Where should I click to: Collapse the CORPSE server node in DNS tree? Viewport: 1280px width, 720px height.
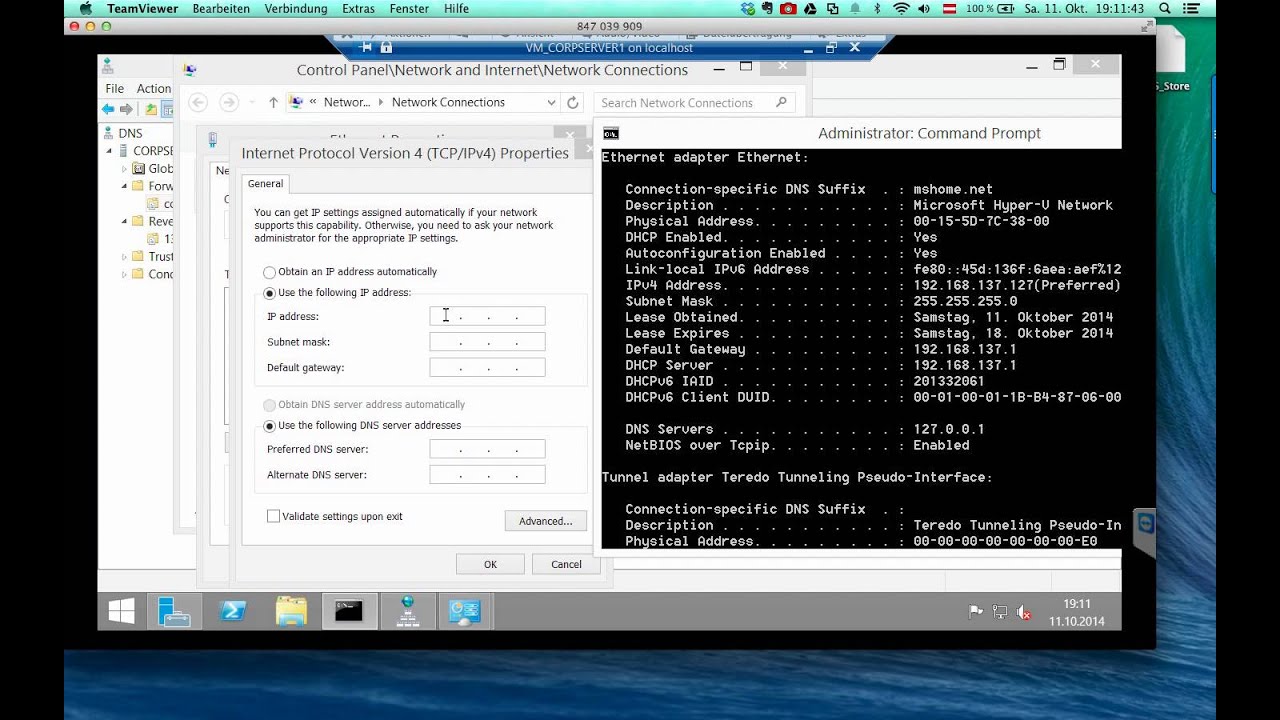click(x=110, y=151)
